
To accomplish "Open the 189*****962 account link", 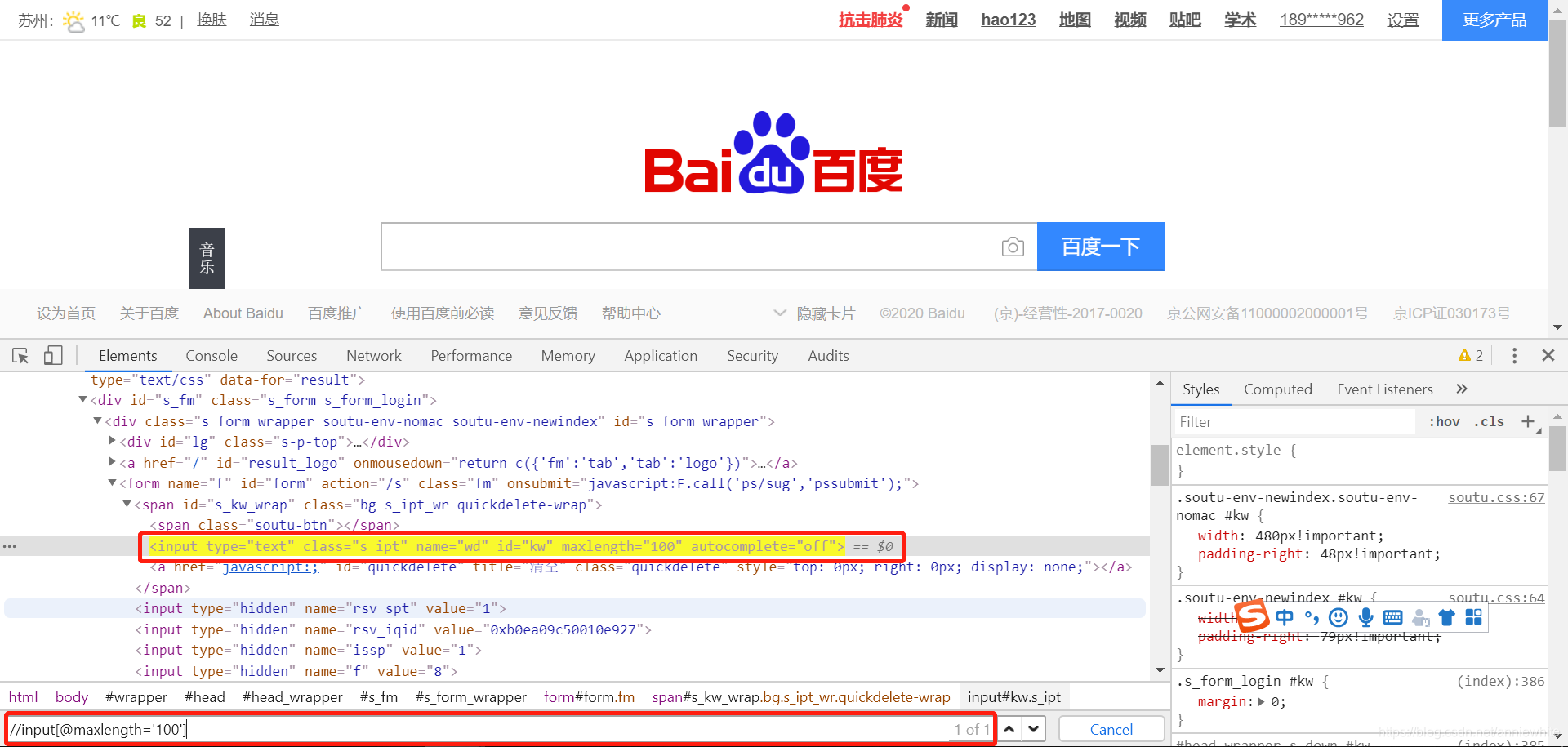I will coord(1321,20).
